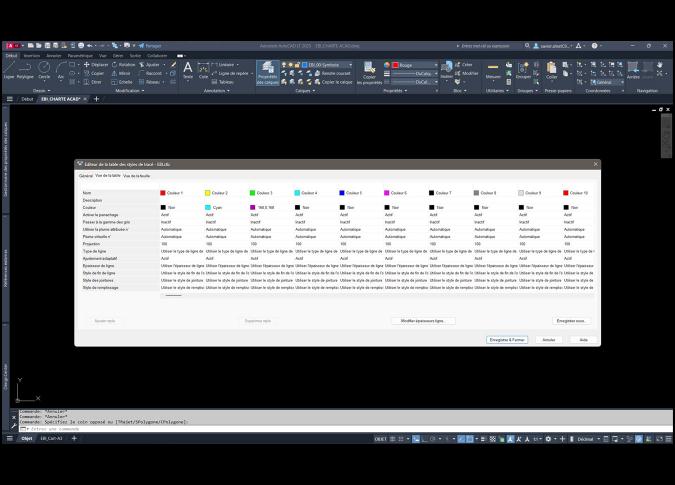Toggle OBJET model space in status bar

pyautogui.click(x=380, y=439)
